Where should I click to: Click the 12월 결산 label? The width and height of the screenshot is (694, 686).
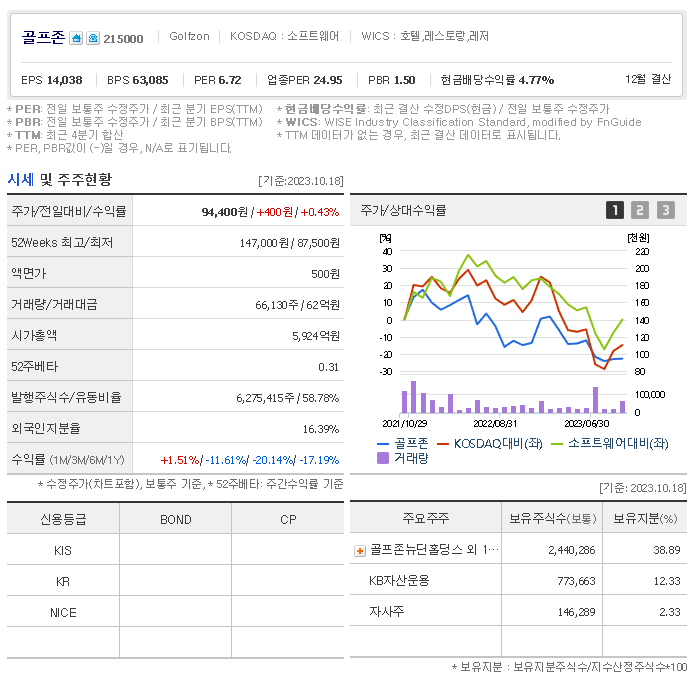pyautogui.click(x=648, y=79)
